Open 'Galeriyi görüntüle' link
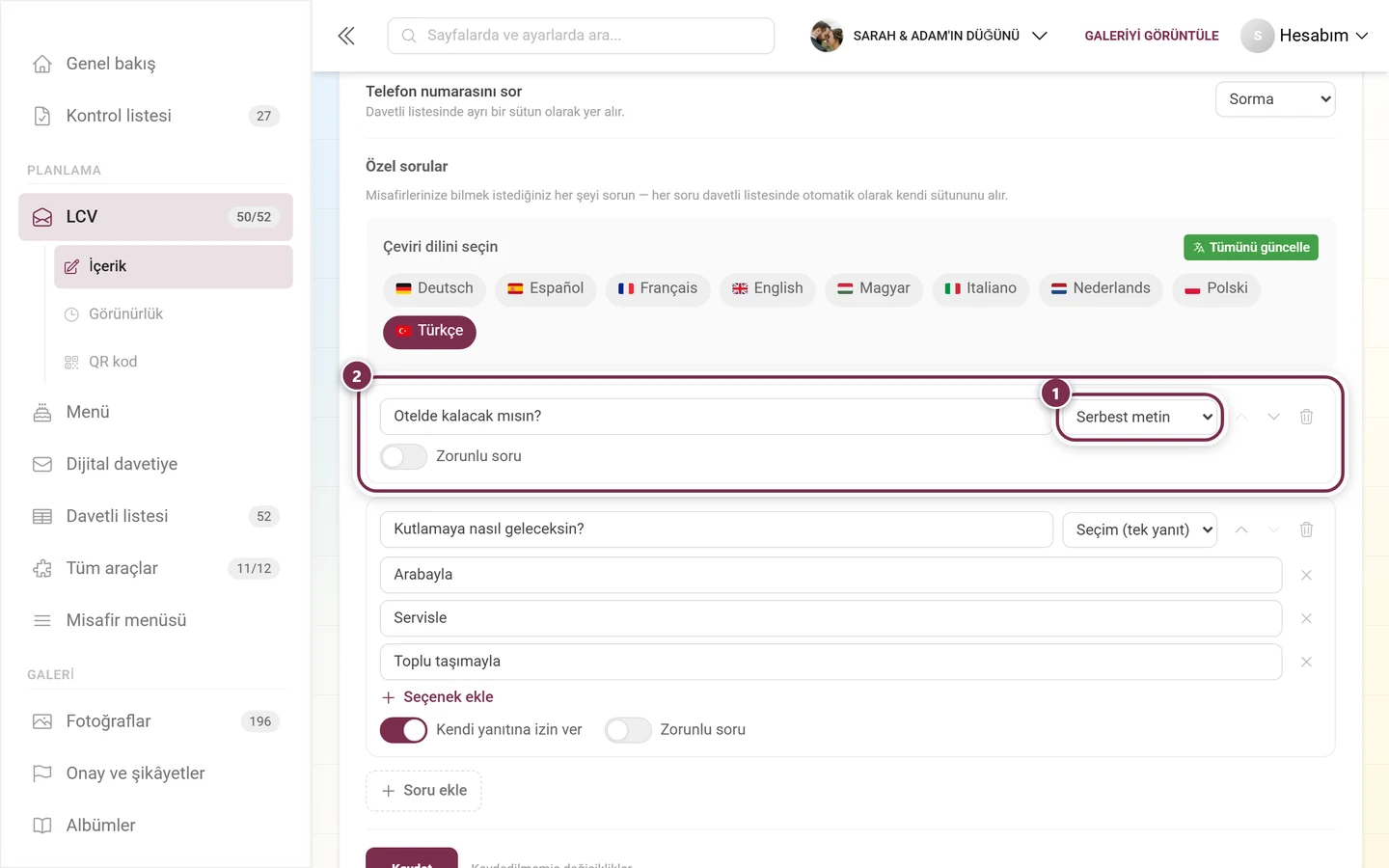Image resolution: width=1389 pixels, height=868 pixels. tap(1152, 36)
